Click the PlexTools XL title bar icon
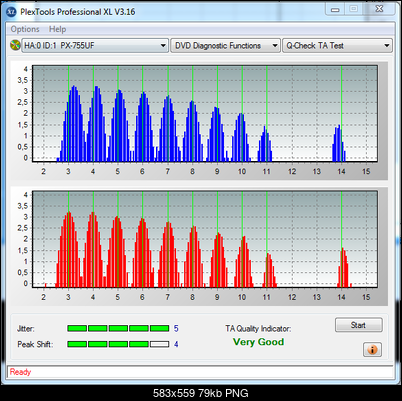Image resolution: width=402 pixels, height=401 pixels. click(x=11, y=12)
